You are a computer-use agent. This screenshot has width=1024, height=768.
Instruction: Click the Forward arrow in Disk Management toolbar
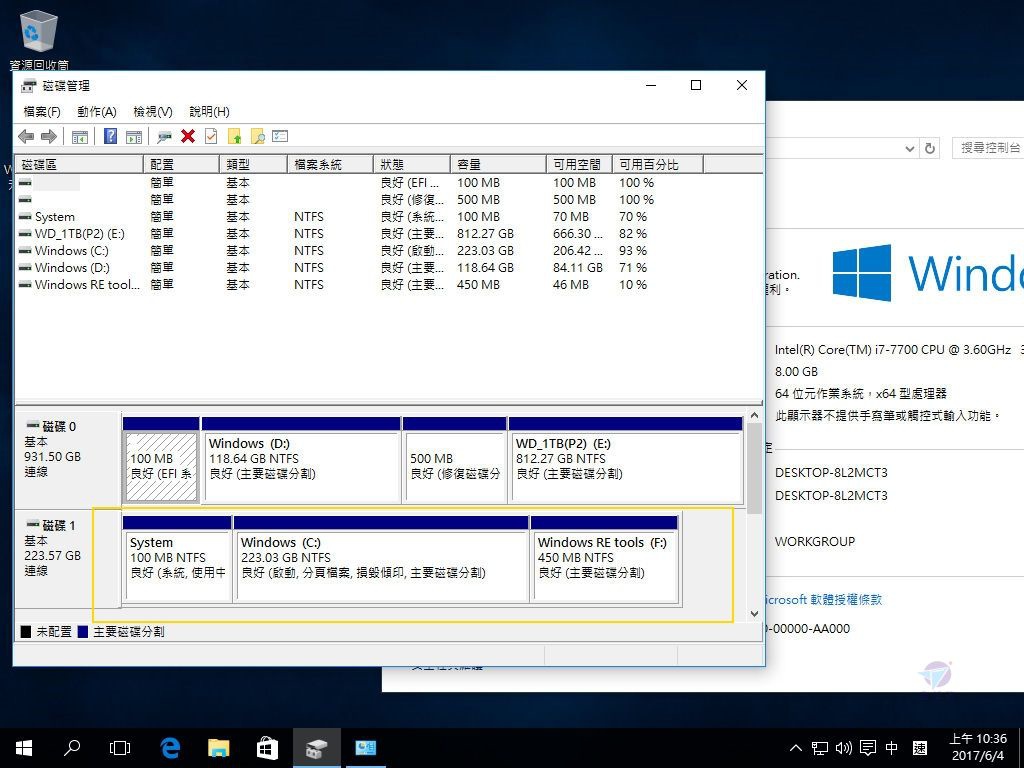coord(49,136)
